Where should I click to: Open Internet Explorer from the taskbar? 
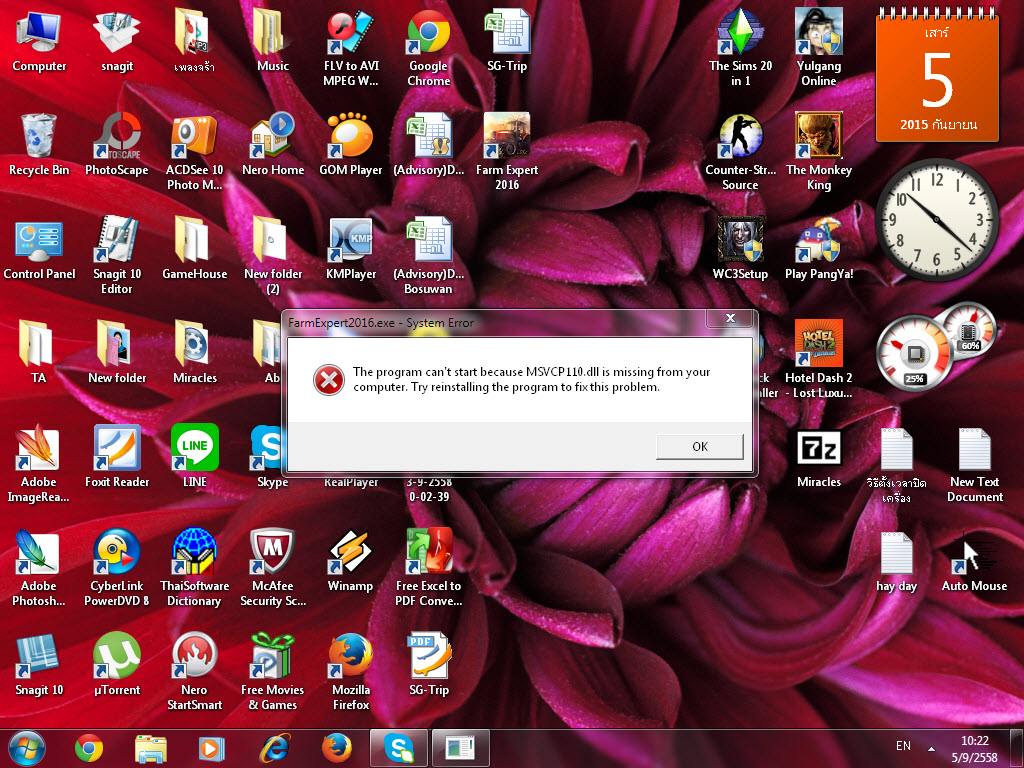point(274,747)
